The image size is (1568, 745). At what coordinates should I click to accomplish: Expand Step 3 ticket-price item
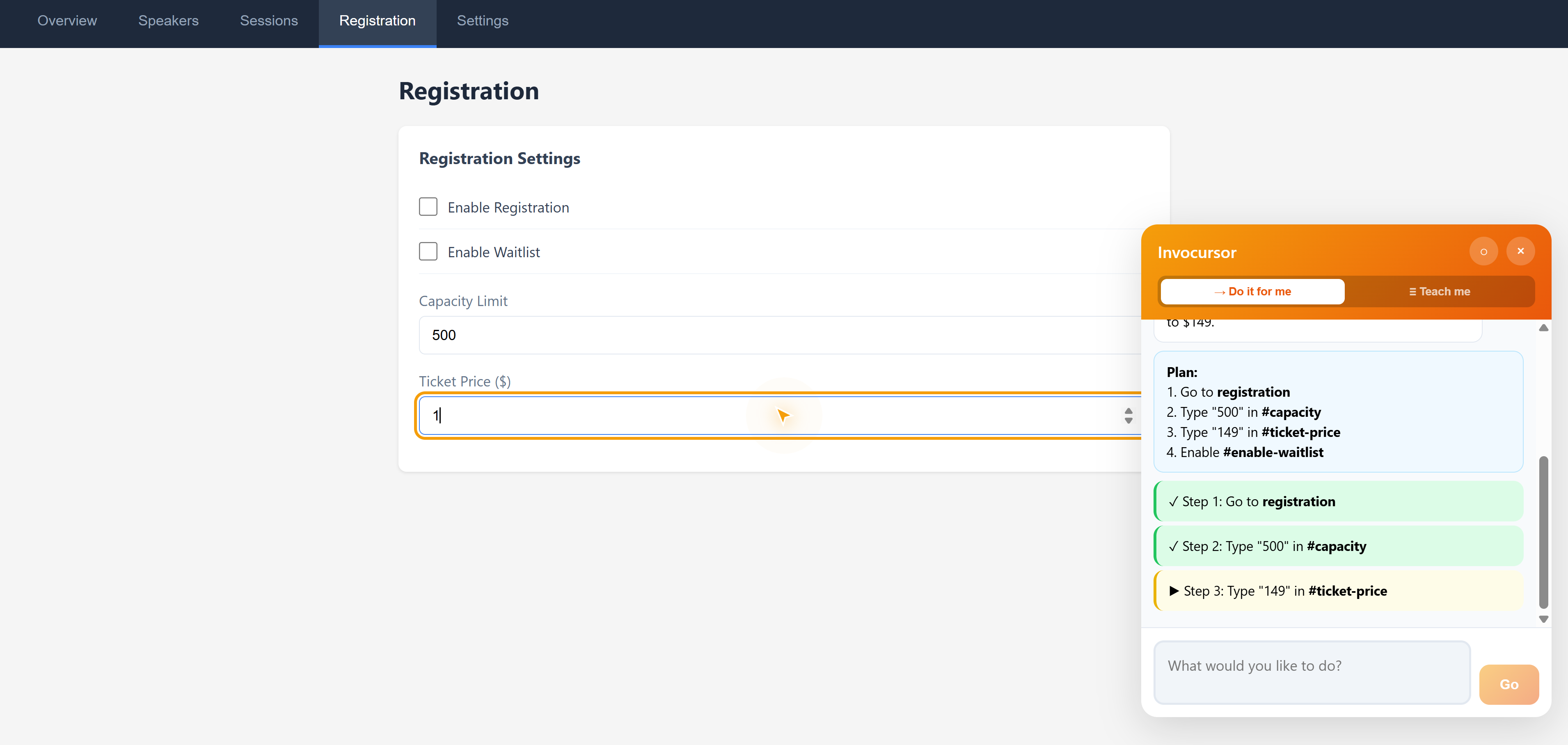(1338, 590)
